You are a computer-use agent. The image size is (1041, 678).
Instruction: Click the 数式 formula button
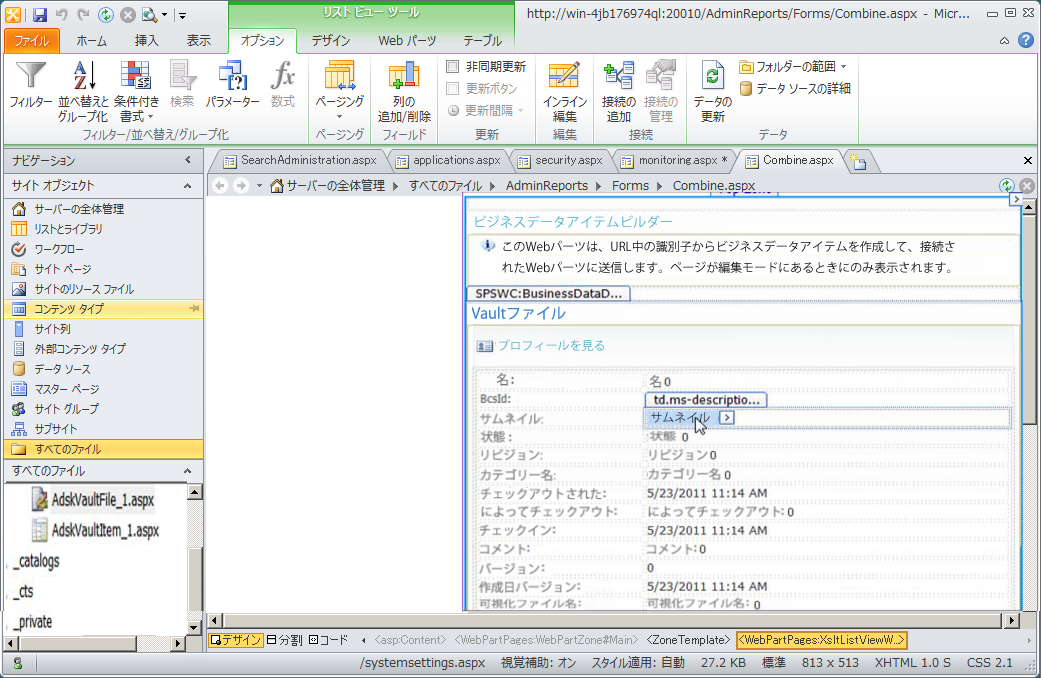(x=283, y=84)
